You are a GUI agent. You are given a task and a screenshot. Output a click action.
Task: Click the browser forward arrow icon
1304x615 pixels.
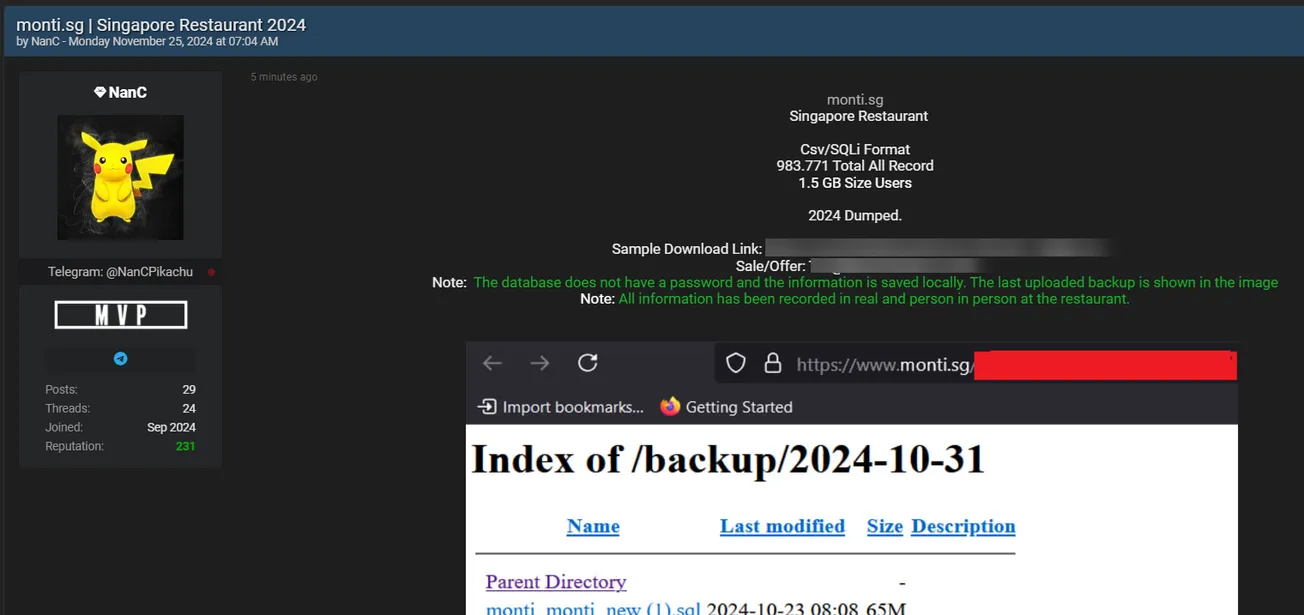pyautogui.click(x=540, y=363)
